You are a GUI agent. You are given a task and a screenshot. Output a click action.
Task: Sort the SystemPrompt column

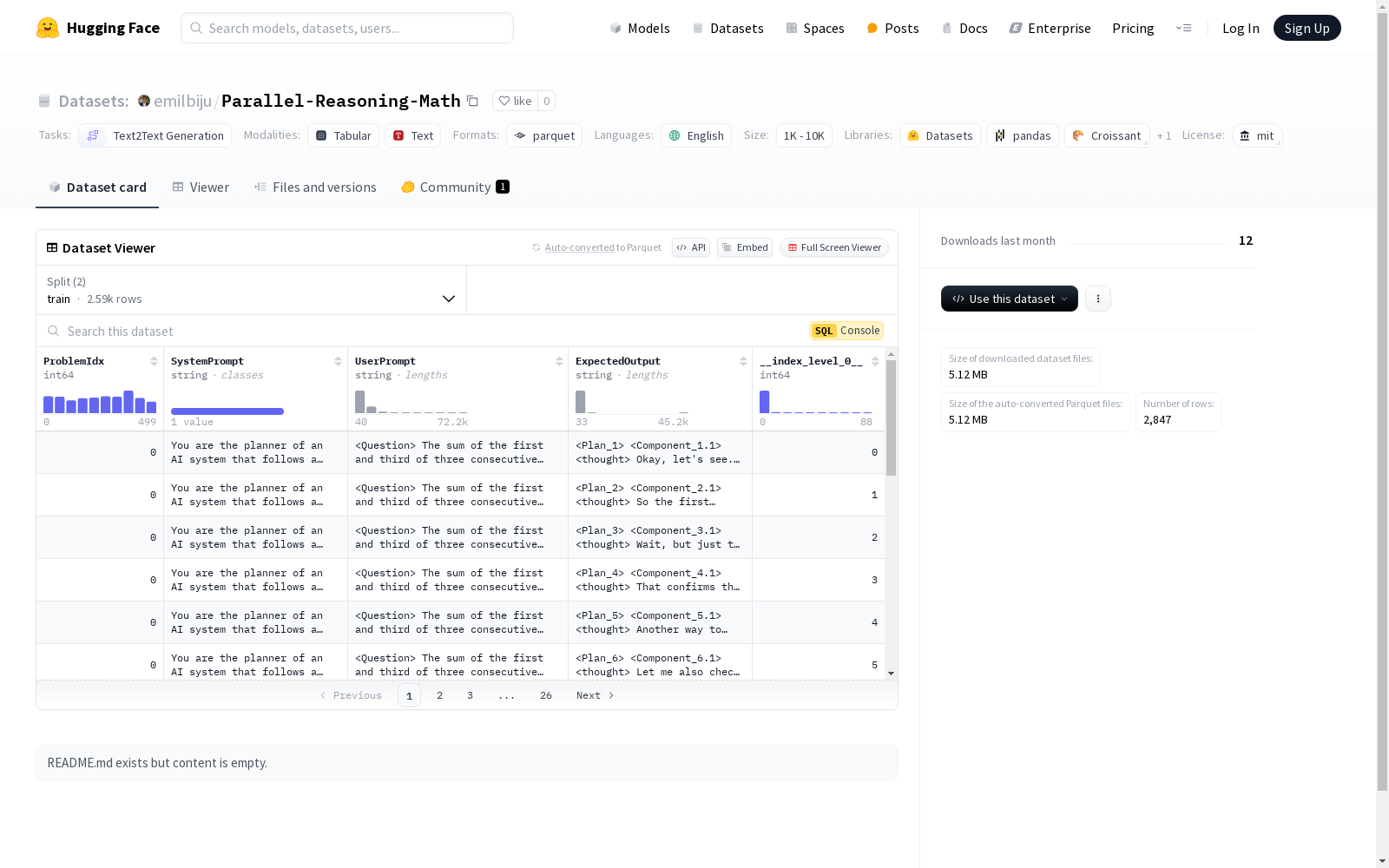click(338, 361)
